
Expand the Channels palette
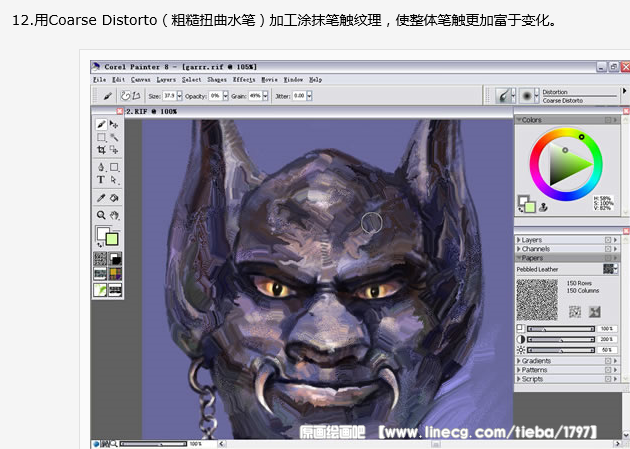pos(519,249)
